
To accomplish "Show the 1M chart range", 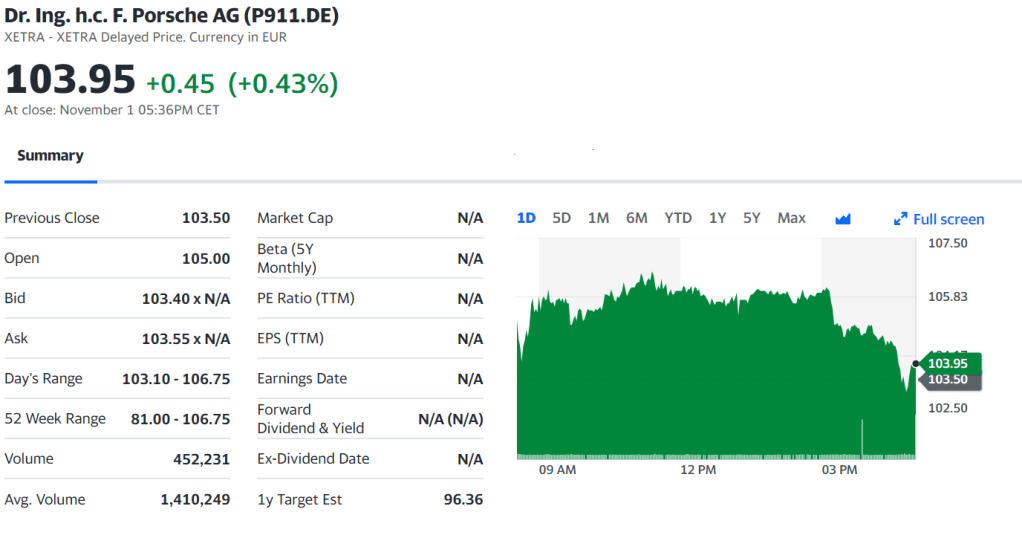I will [x=598, y=218].
